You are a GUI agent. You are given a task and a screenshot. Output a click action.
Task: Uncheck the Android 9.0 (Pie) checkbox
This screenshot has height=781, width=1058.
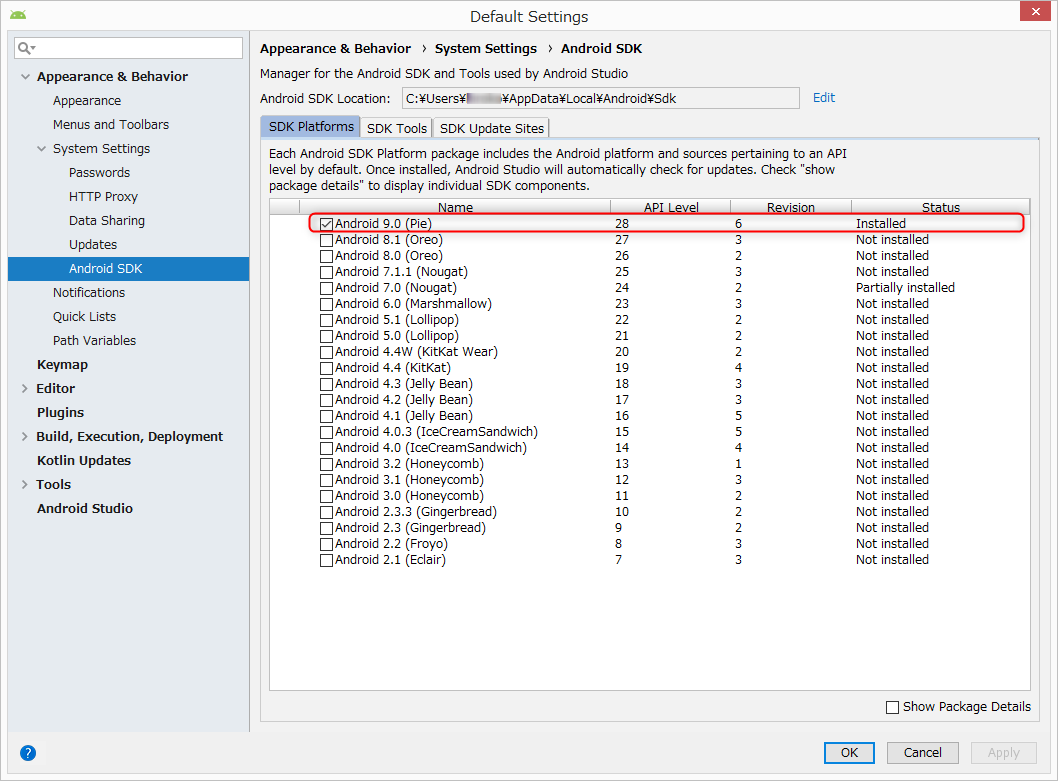click(327, 224)
